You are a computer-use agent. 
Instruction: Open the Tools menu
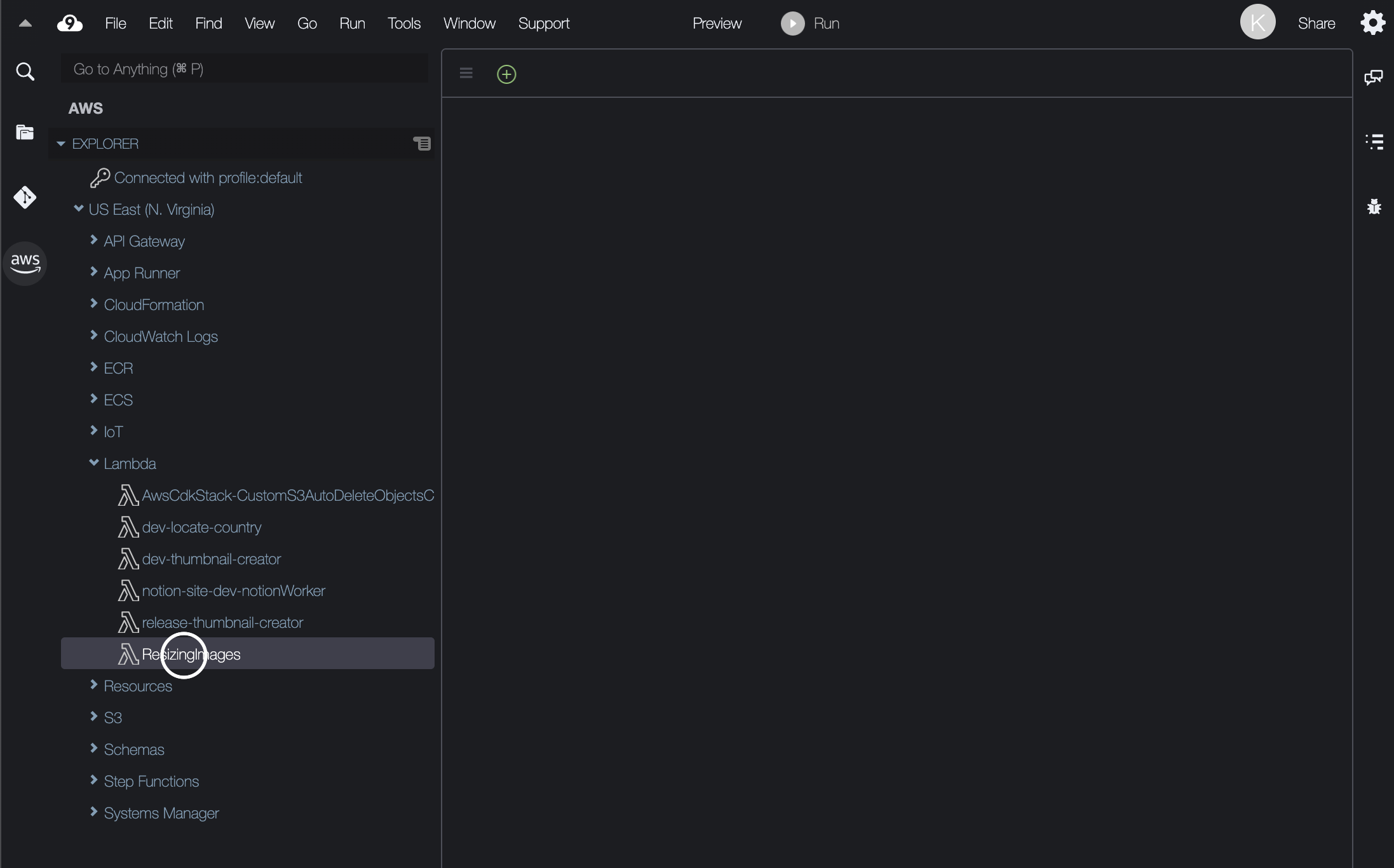click(404, 24)
